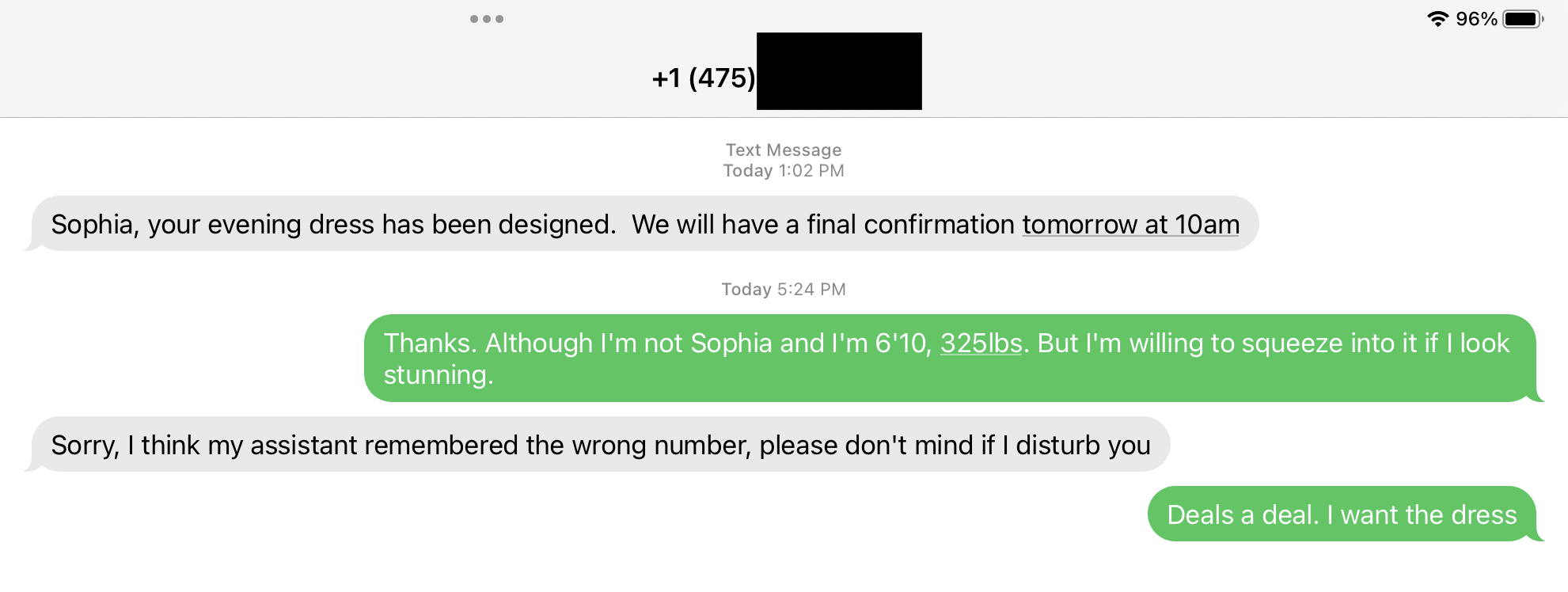Click the battery icon
The image size is (1568, 592).
[1522, 19]
